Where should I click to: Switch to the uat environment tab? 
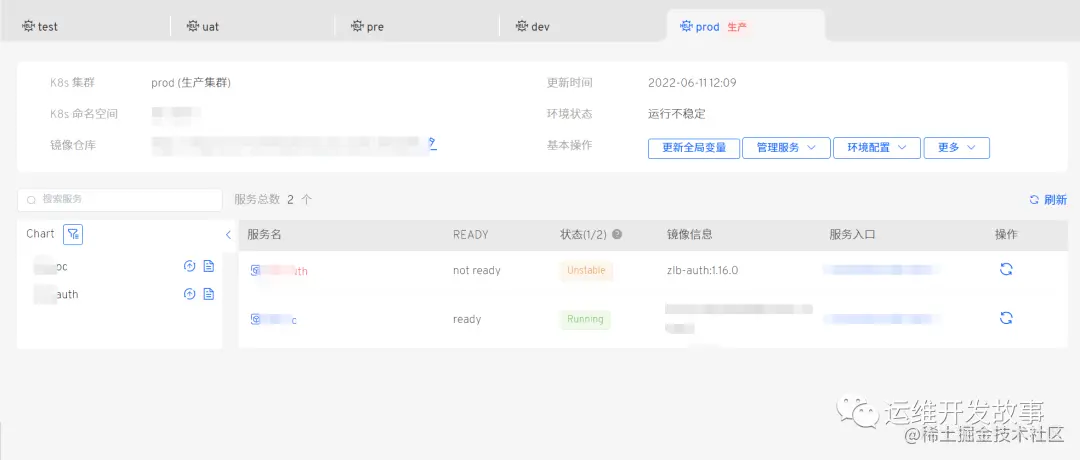click(x=202, y=27)
